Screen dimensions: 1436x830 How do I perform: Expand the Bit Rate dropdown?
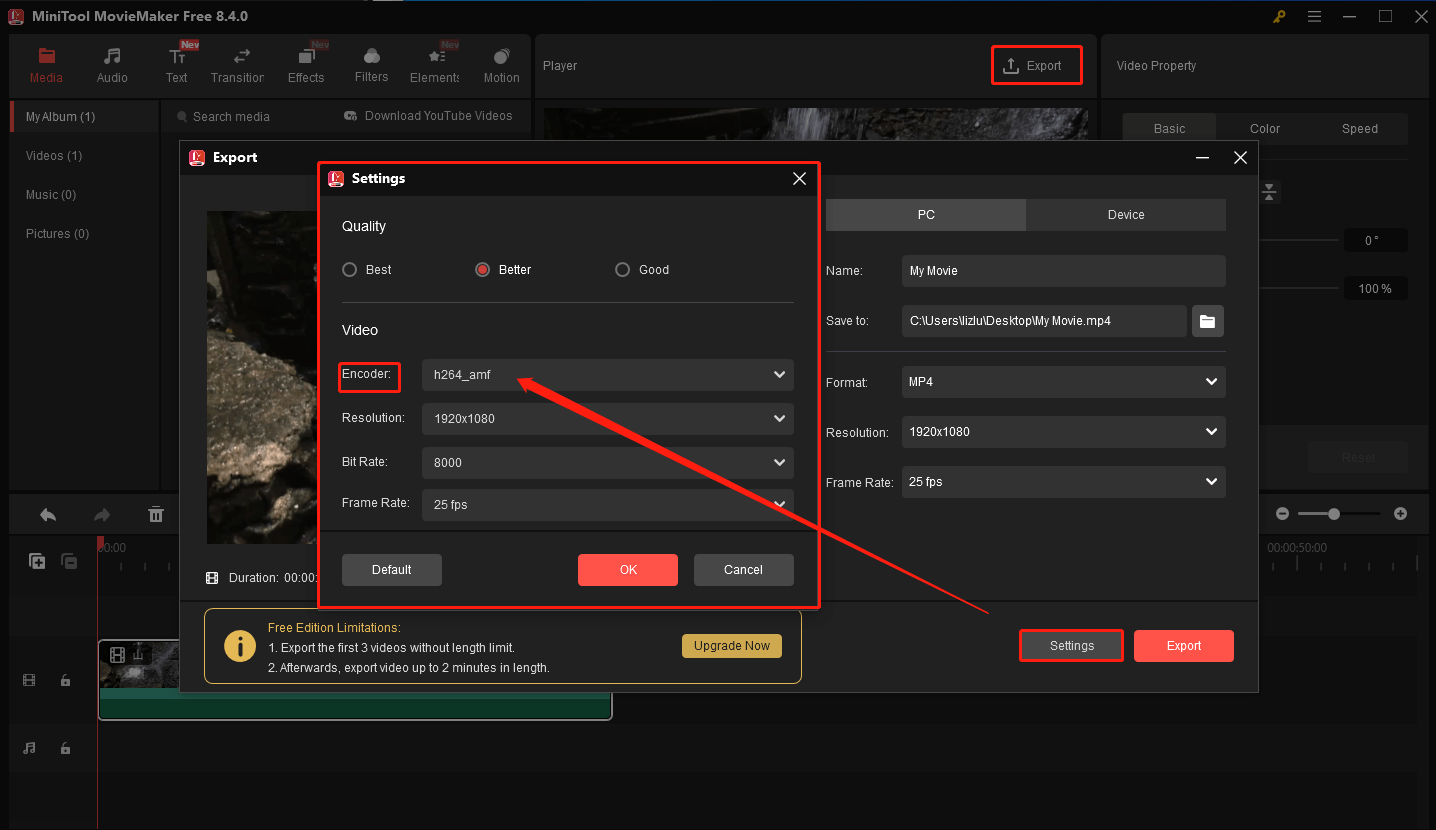coord(607,462)
